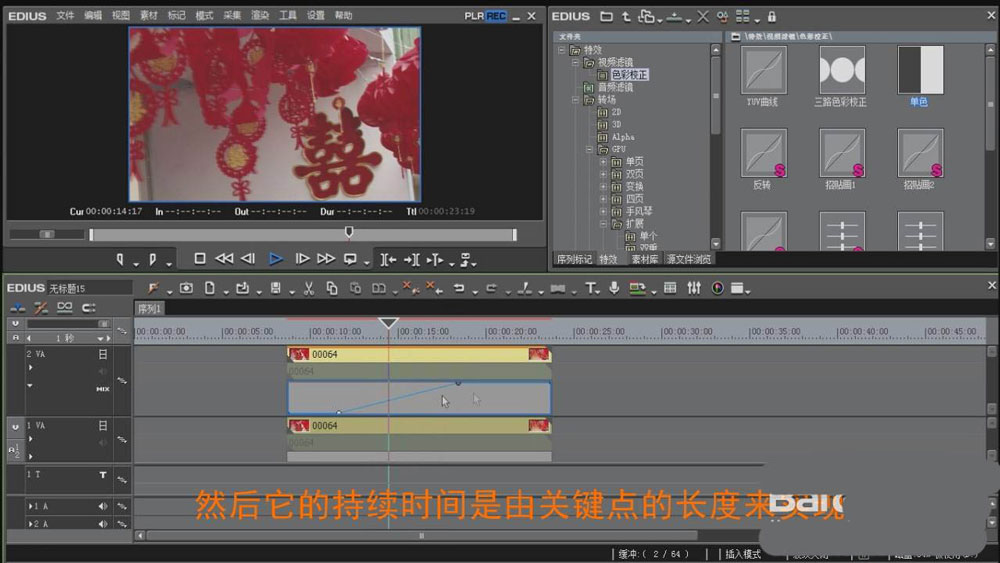Viewport: 1000px width, 563px height.
Task: Switch to the 源文件浏览 tab
Action: click(x=689, y=259)
